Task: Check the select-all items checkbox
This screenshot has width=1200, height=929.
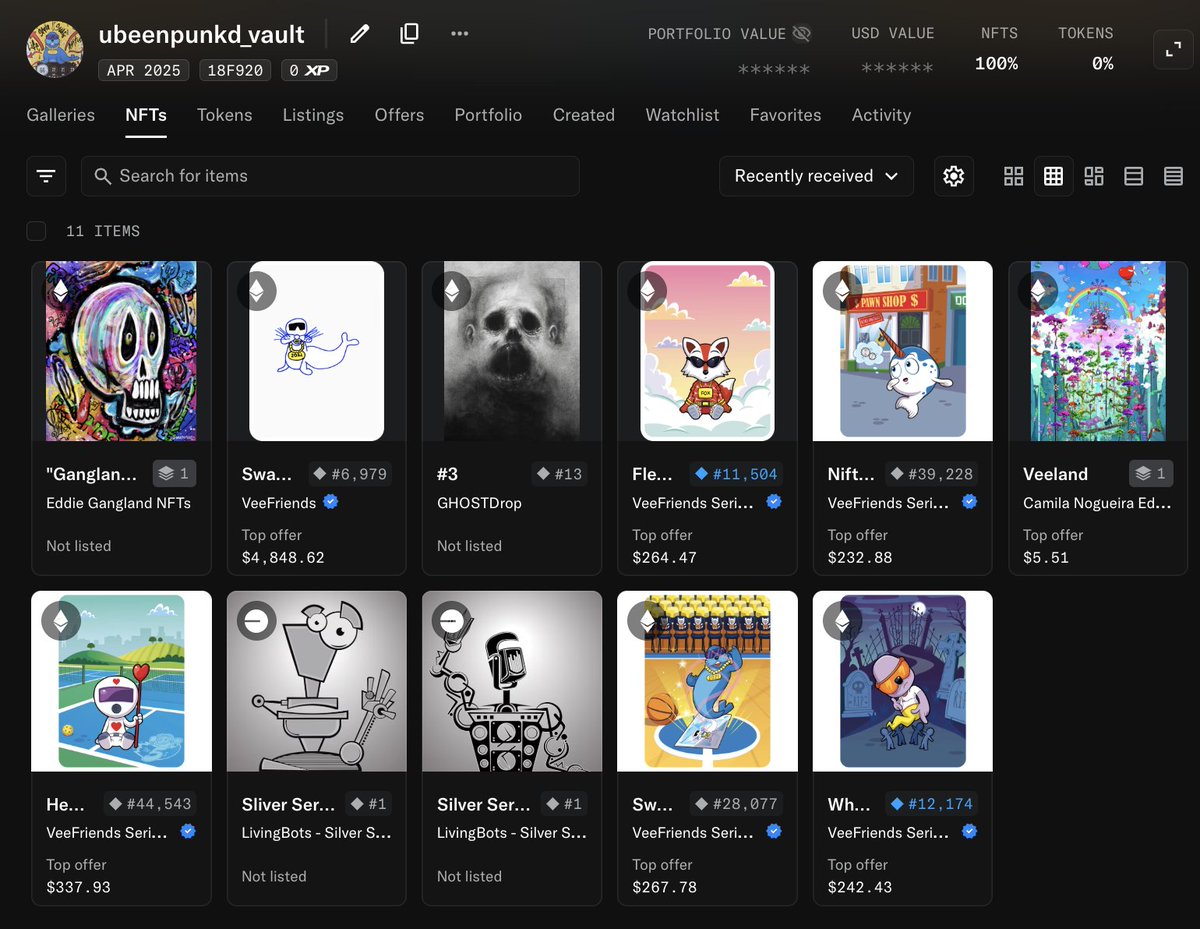Action: [36, 231]
